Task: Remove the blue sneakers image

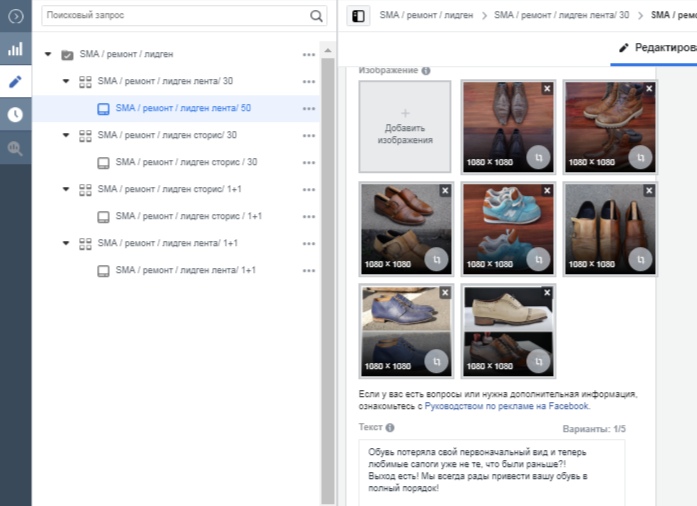Action: pos(547,190)
